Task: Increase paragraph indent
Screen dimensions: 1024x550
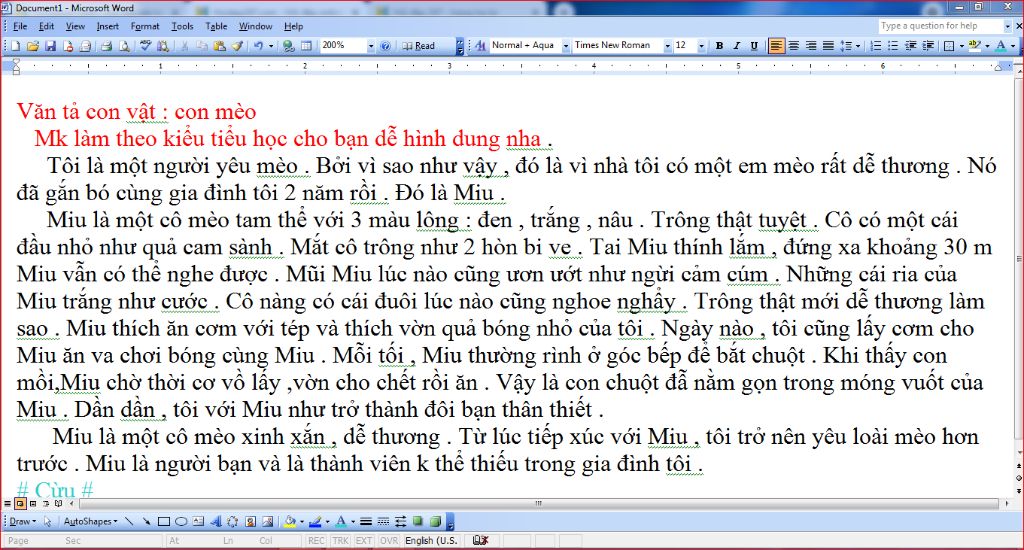Action: pos(927,46)
